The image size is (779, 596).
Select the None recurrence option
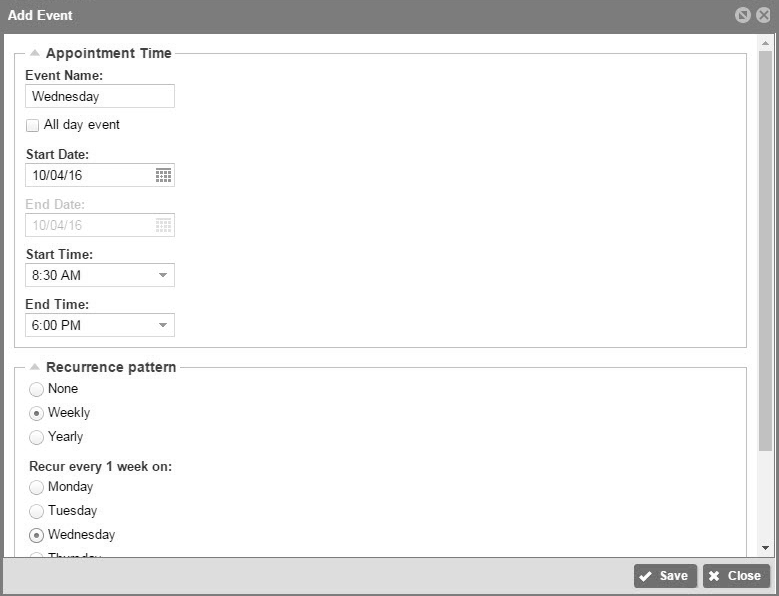coord(36,389)
